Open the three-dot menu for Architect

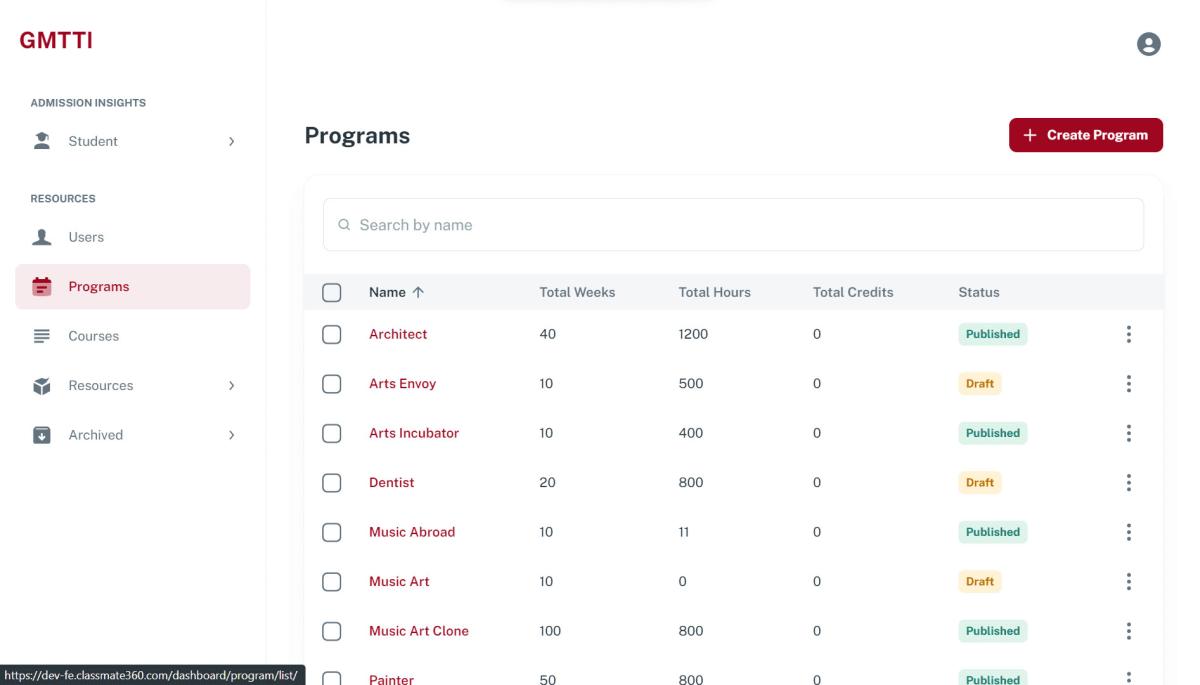click(x=1128, y=334)
